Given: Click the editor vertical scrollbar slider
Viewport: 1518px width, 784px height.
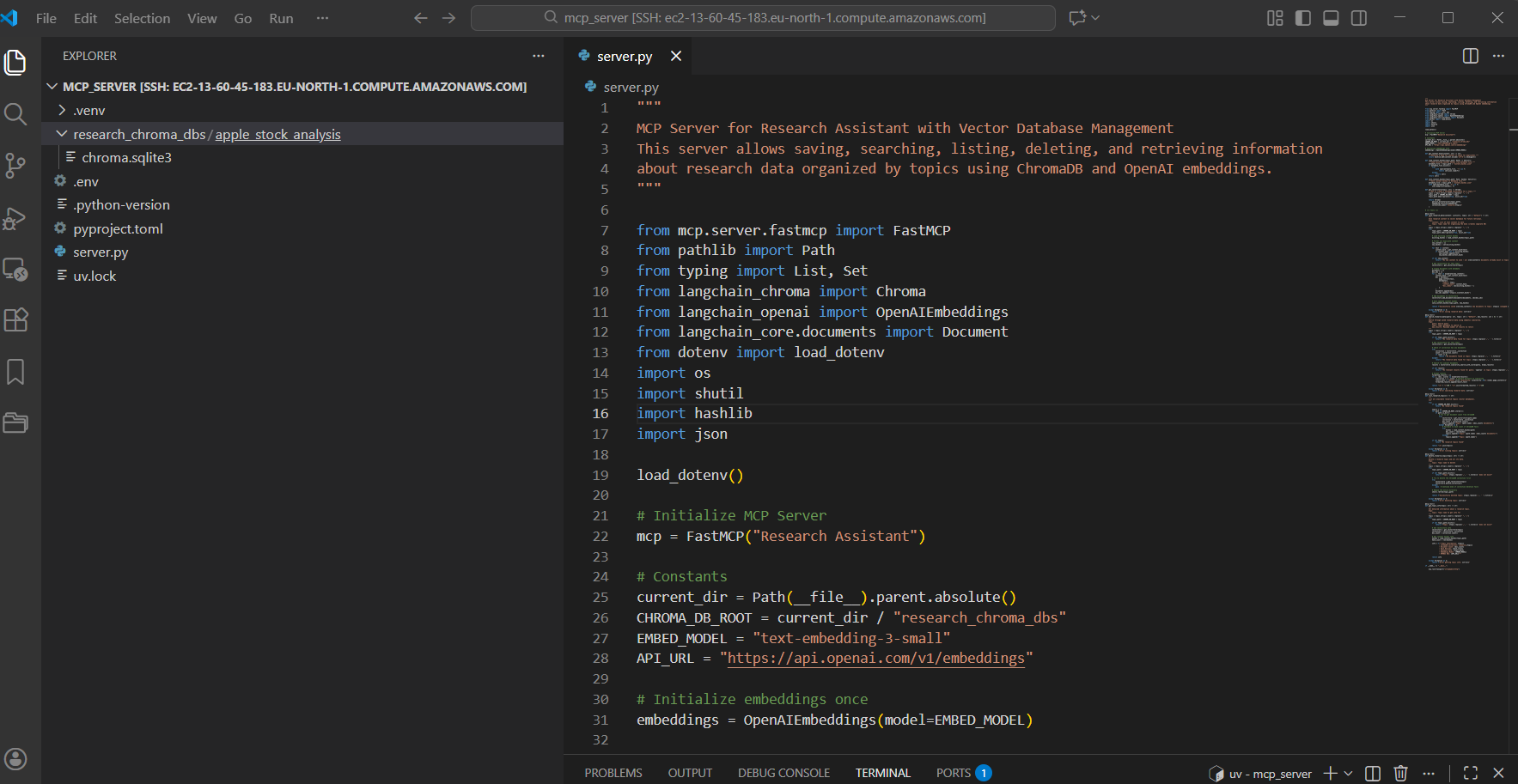Looking at the screenshot, I should click(1513, 112).
